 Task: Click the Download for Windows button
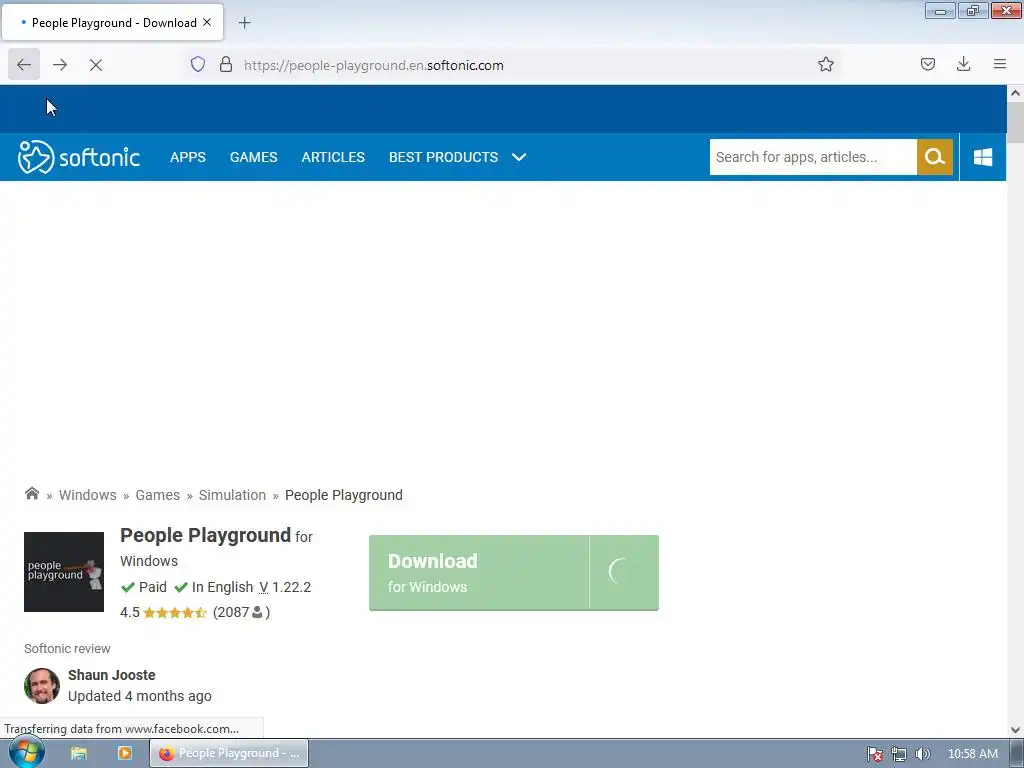pos(513,573)
